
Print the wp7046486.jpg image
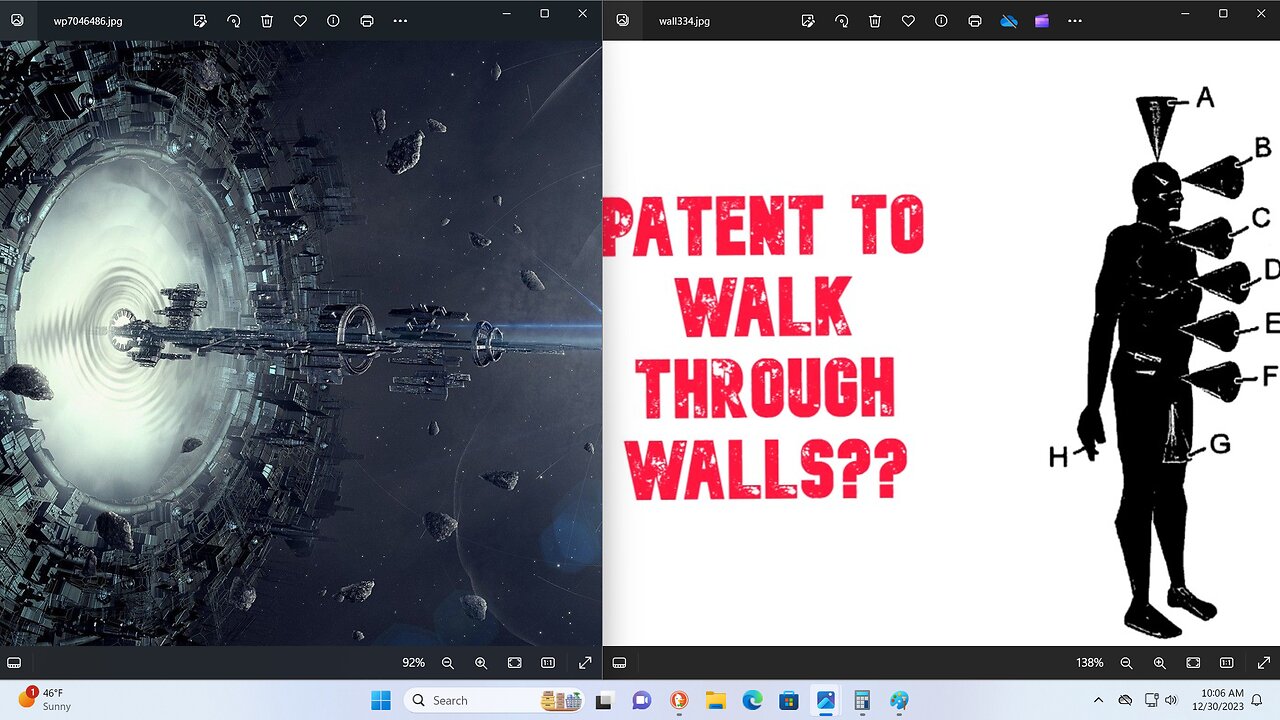coord(367,20)
